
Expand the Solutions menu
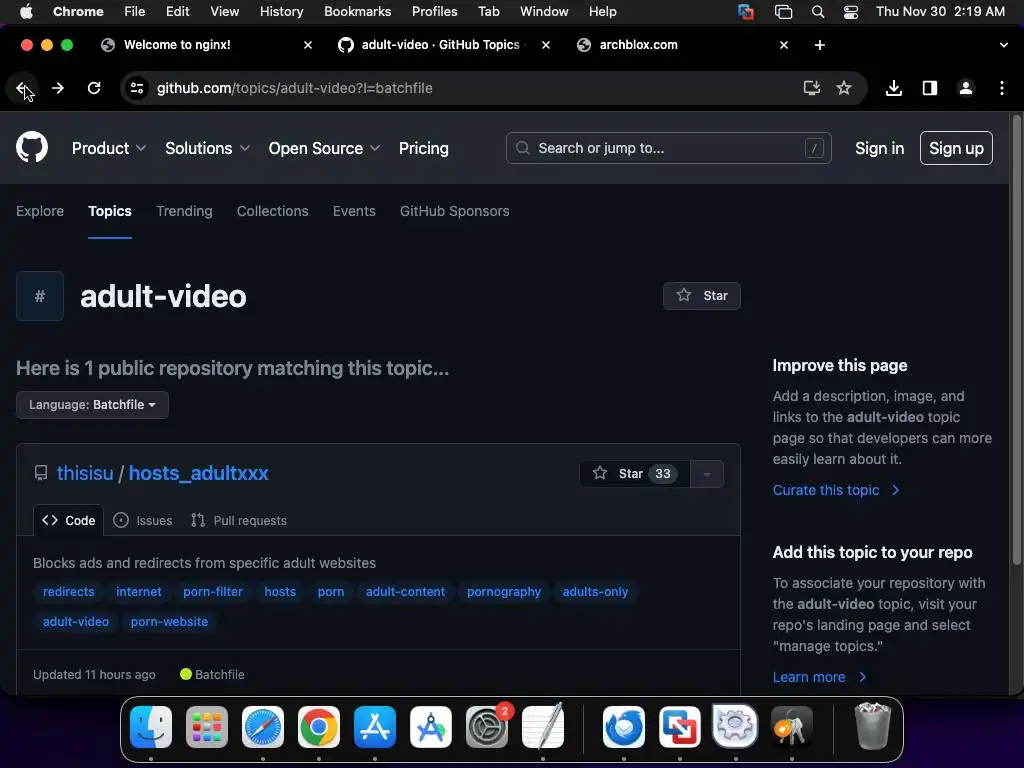(207, 148)
